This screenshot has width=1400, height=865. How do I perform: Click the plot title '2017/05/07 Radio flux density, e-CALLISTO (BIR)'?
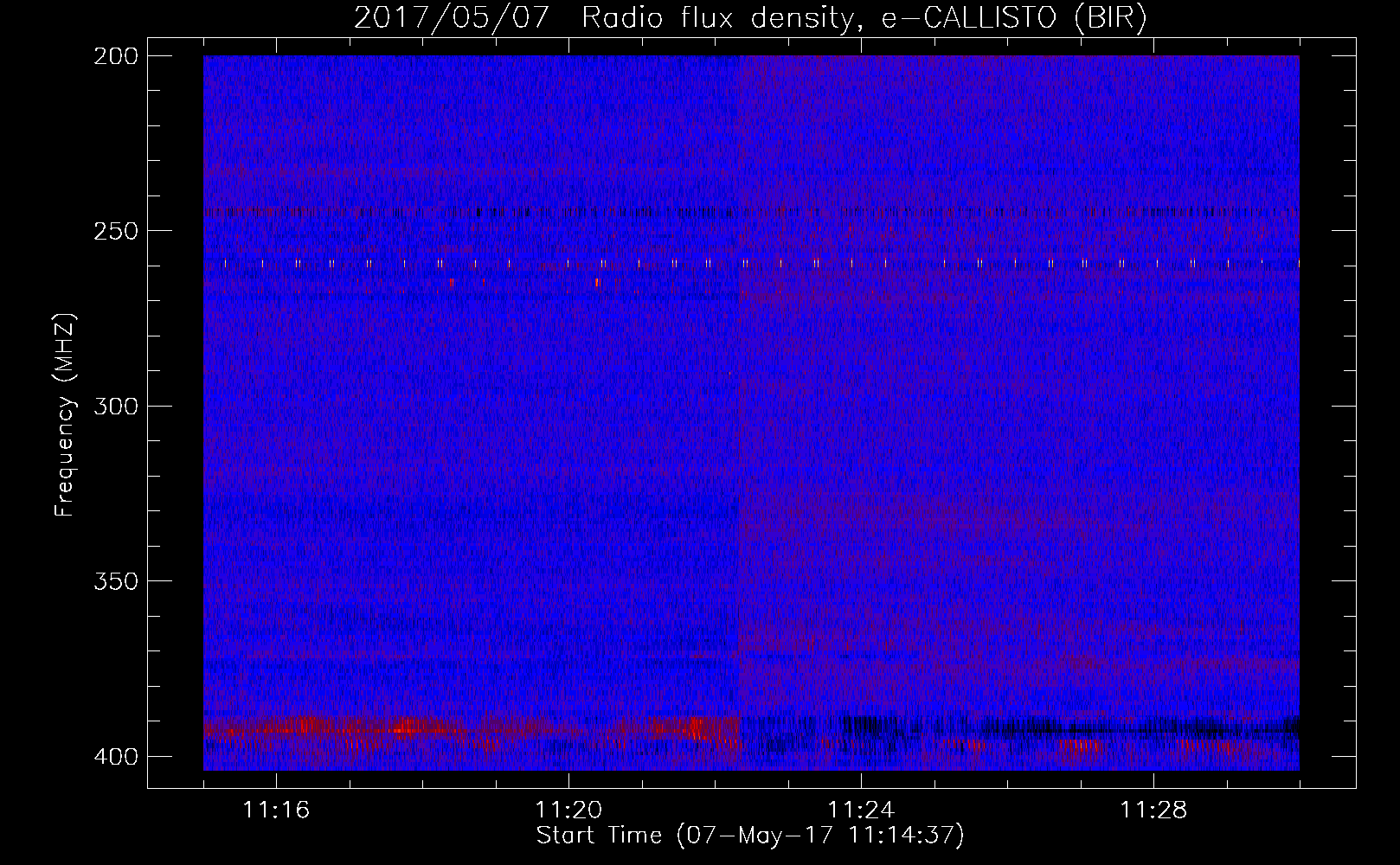tap(750, 18)
